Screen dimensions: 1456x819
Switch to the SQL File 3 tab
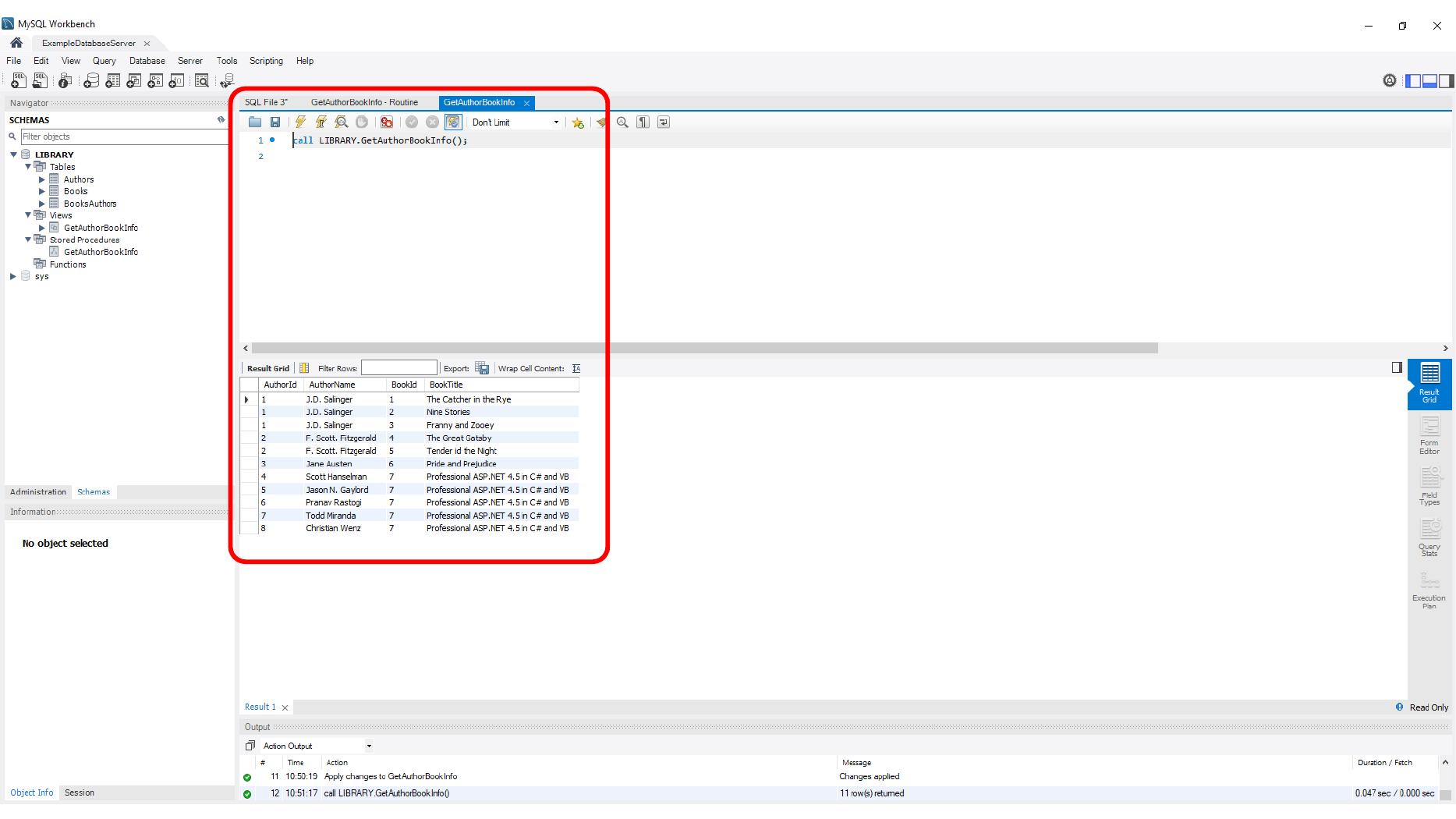coord(266,102)
